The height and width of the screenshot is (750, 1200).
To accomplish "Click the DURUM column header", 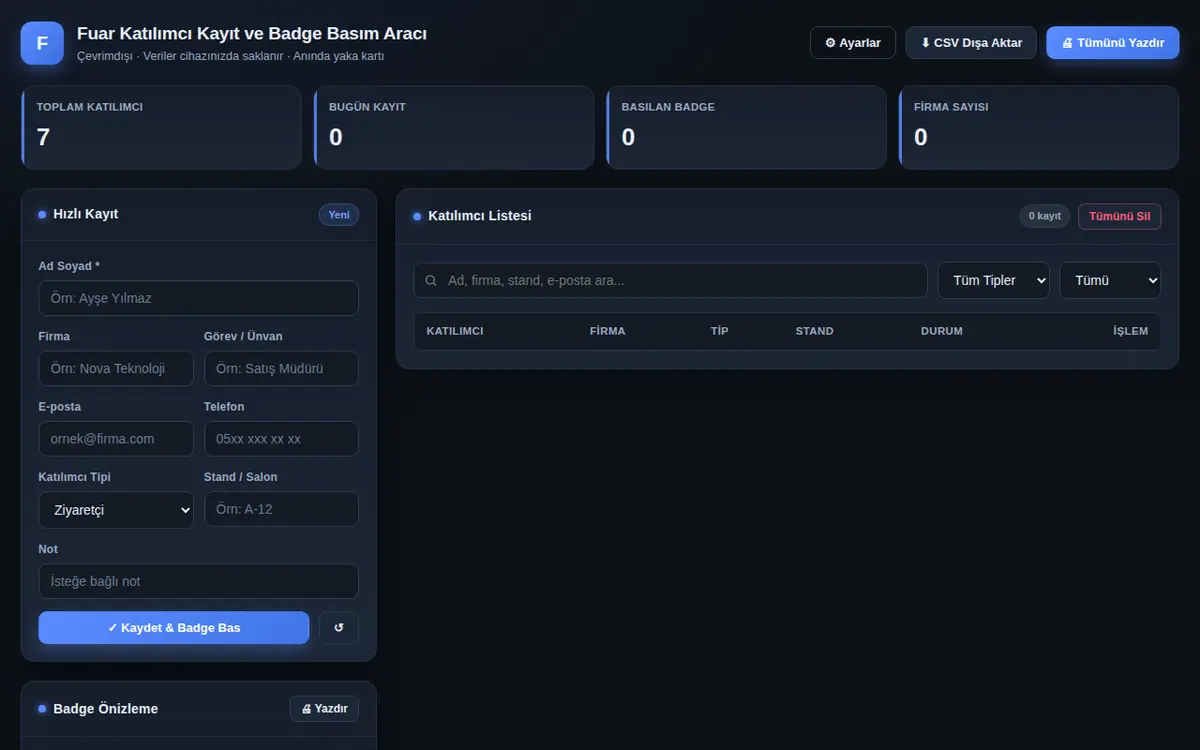I will [942, 331].
